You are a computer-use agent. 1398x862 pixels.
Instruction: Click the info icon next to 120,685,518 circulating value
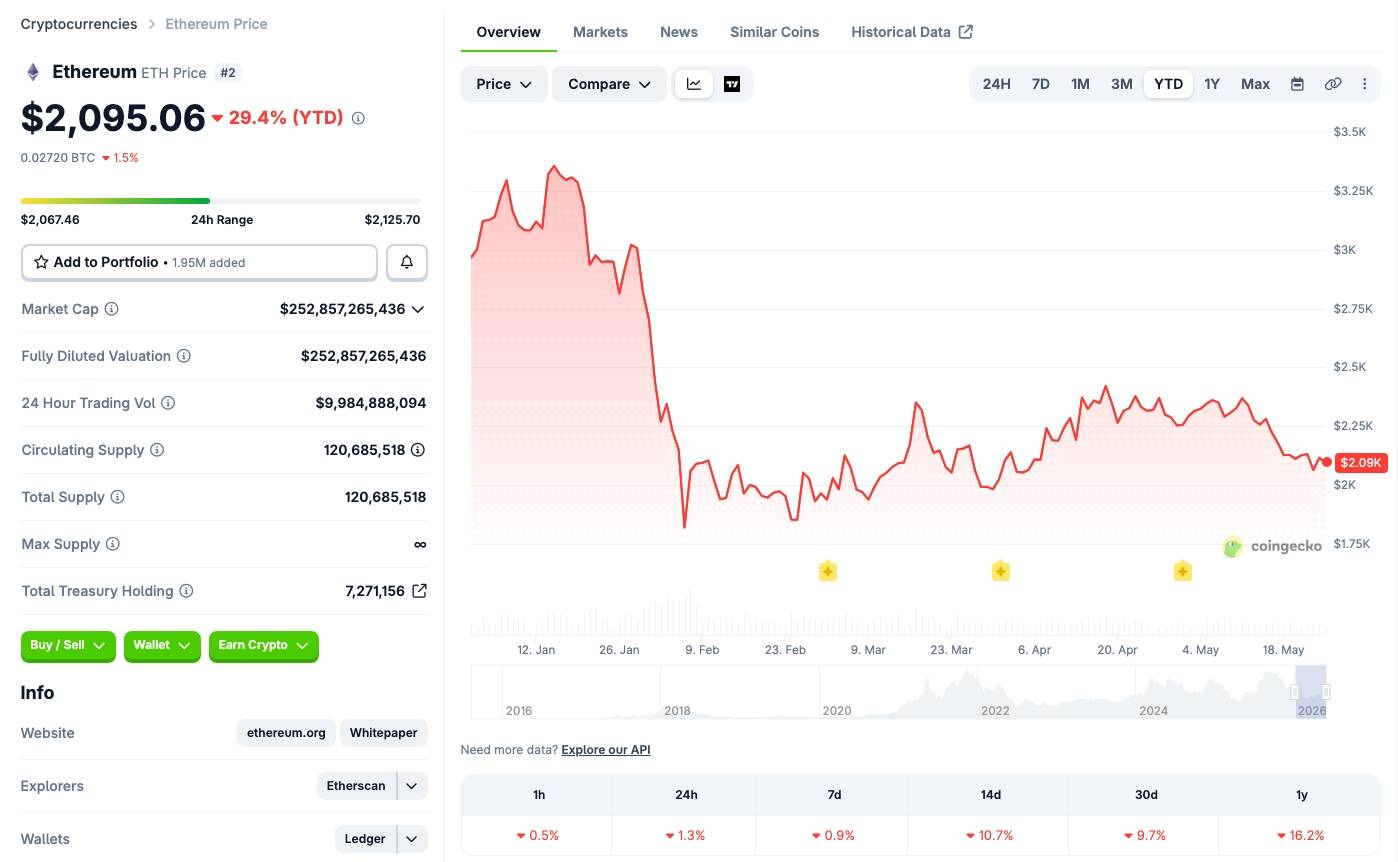pos(418,450)
